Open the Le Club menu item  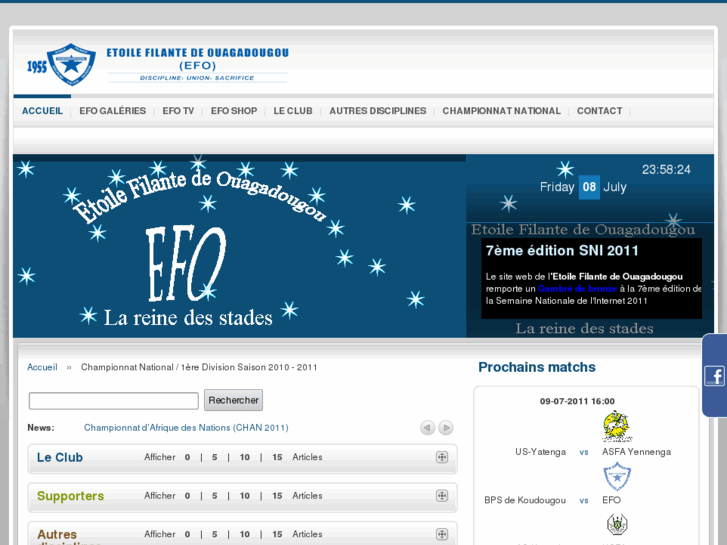click(293, 111)
